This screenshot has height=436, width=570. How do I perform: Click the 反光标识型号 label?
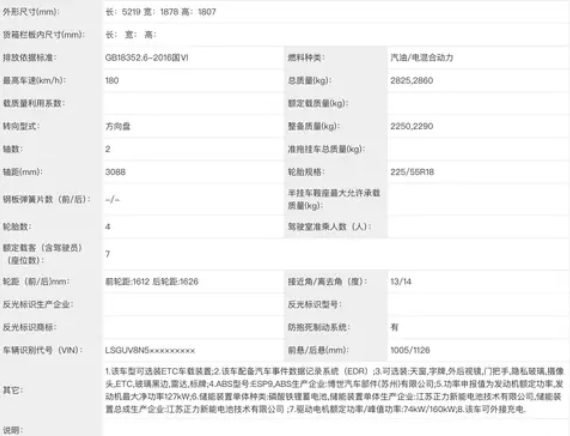[x=314, y=304]
